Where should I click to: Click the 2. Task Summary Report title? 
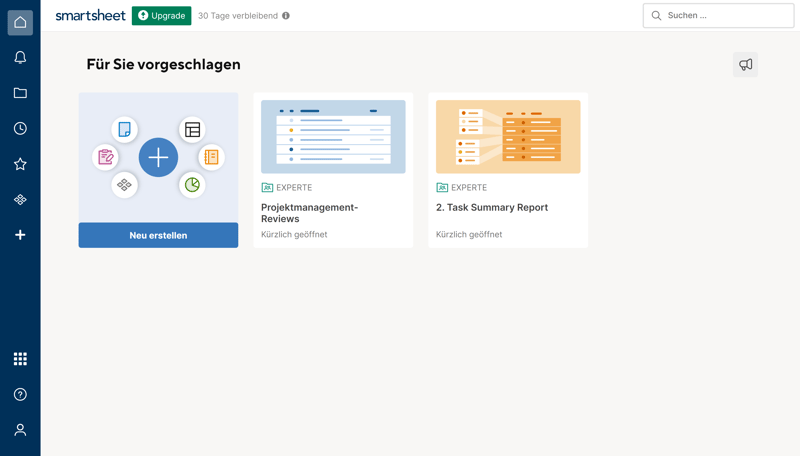coord(492,208)
